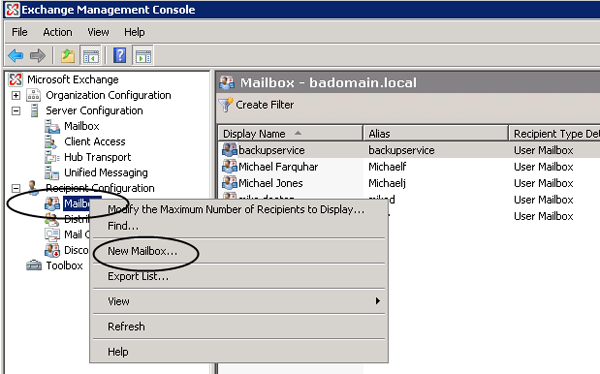
Task: Select Michael Farquhar display name cell
Action: coord(278,167)
